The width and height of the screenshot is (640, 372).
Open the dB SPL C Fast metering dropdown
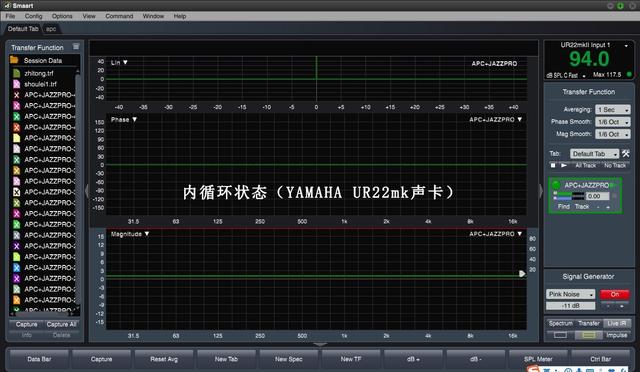(x=566, y=75)
